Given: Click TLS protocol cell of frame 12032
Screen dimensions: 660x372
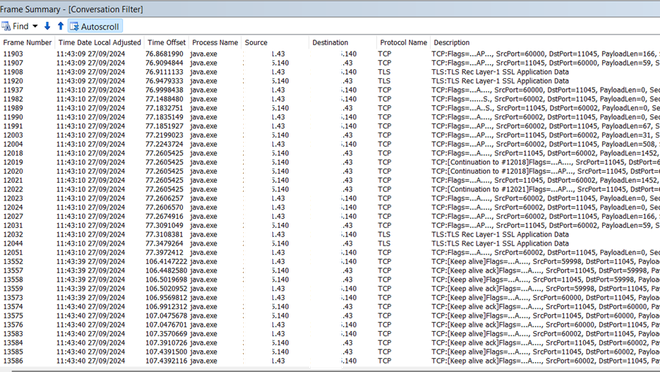Looking at the screenshot, I should click(x=384, y=234).
